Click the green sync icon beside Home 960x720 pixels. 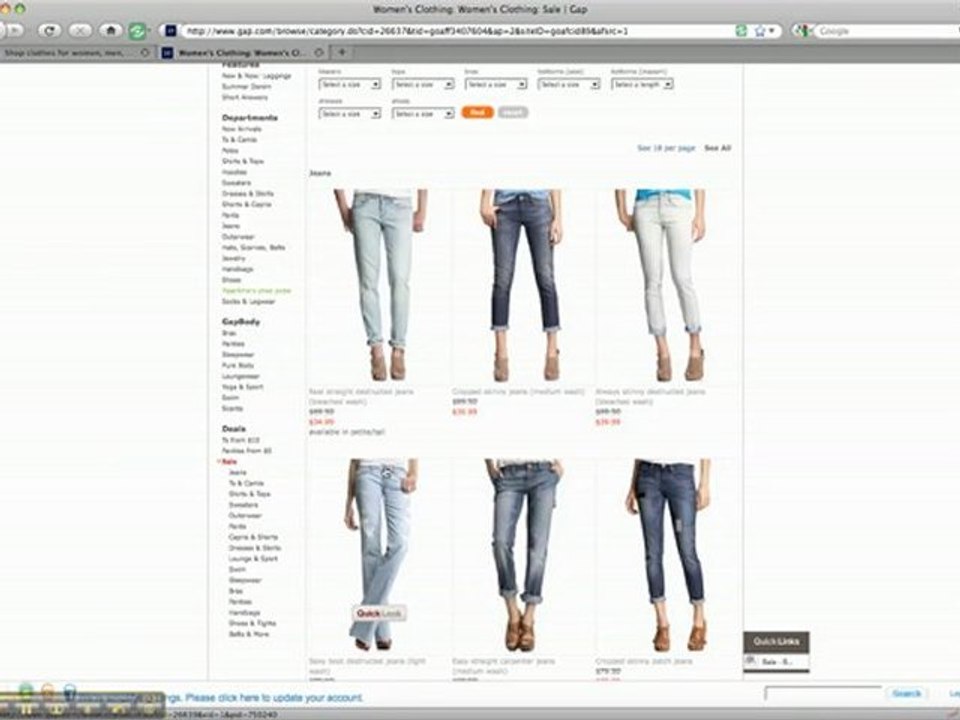[137, 31]
